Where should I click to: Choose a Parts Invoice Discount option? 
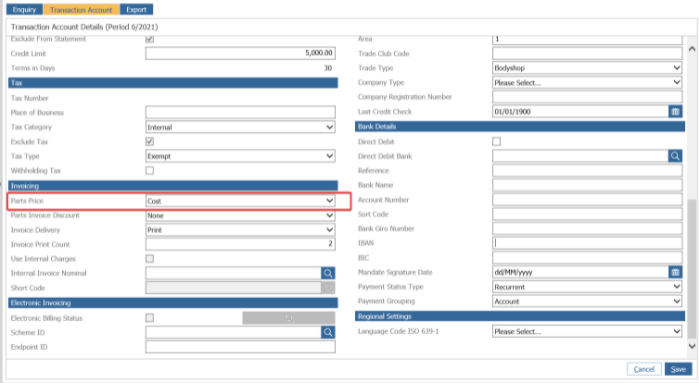click(x=240, y=215)
